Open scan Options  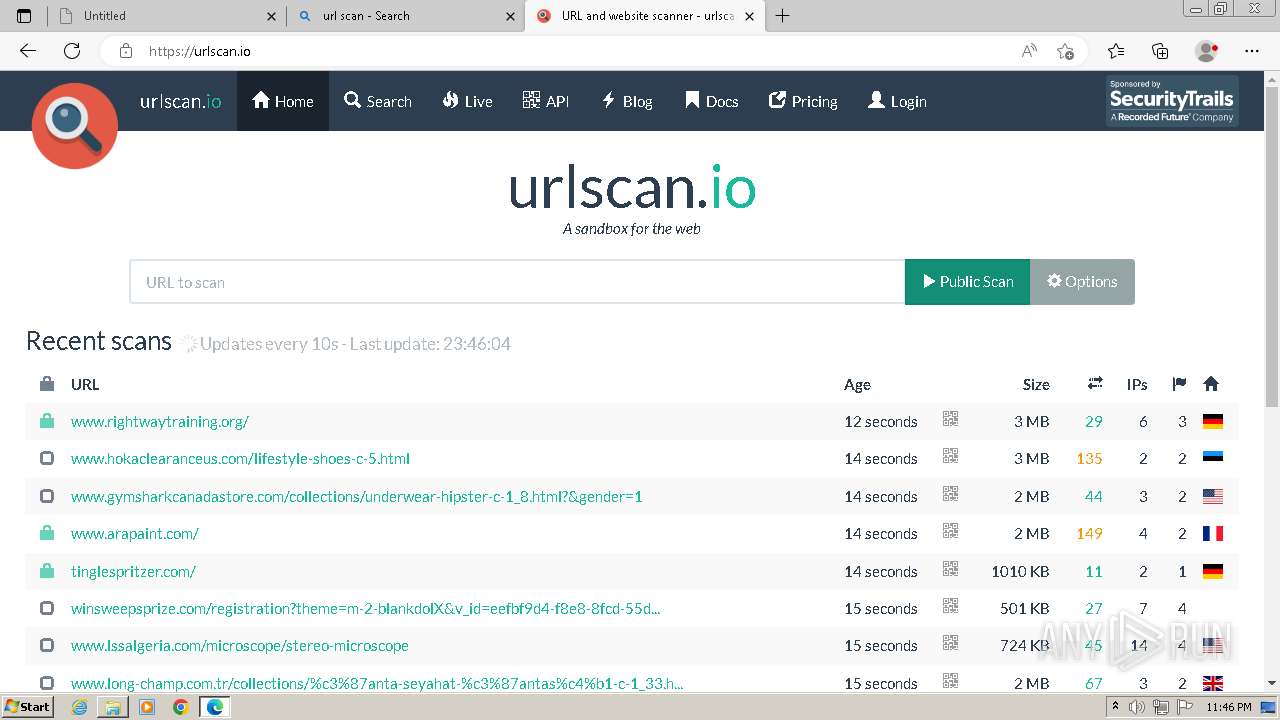(x=1082, y=282)
